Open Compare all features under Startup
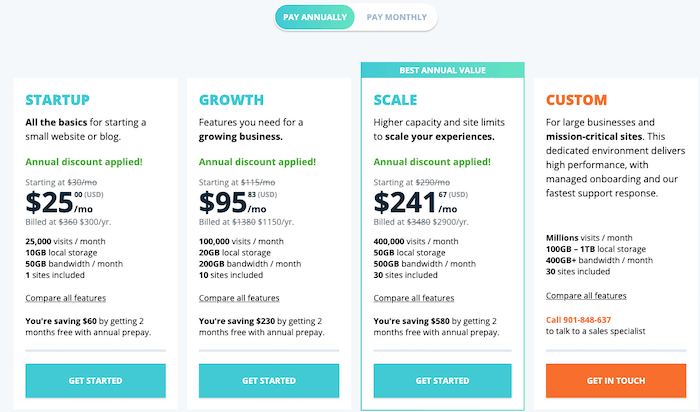This screenshot has width=700, height=412. click(x=66, y=298)
